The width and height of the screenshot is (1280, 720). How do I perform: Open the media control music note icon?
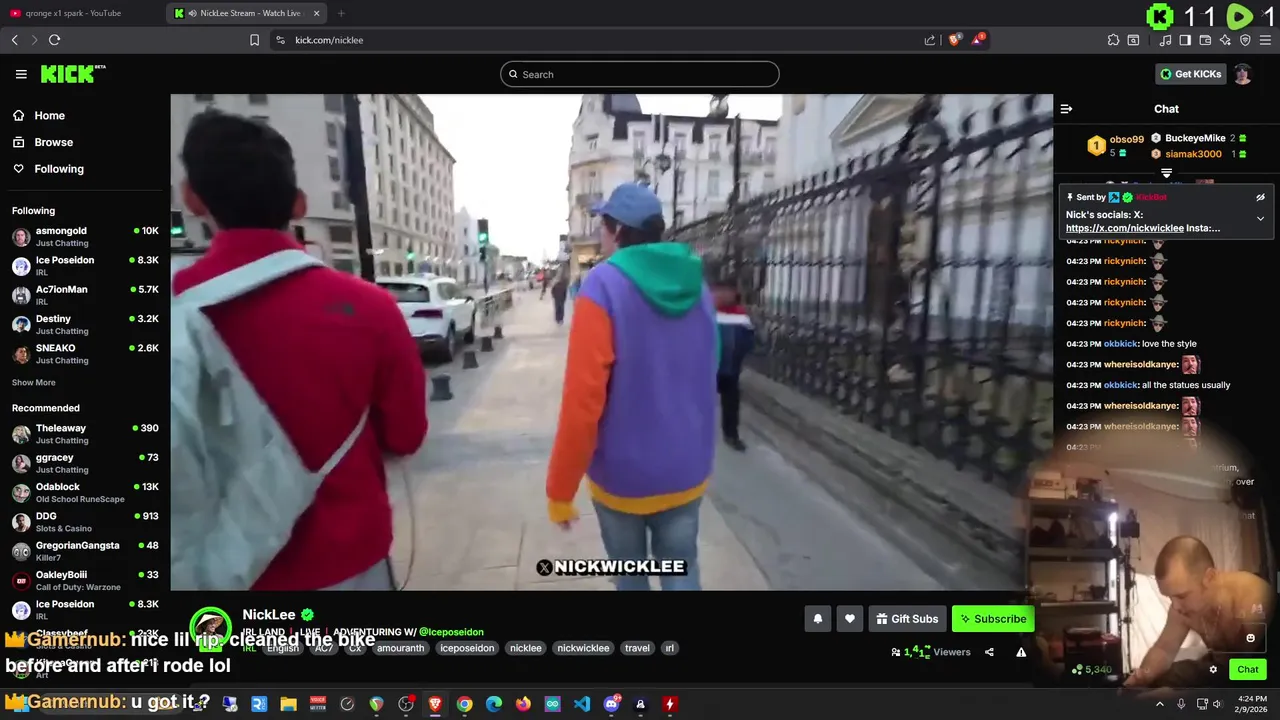[x=1166, y=40]
